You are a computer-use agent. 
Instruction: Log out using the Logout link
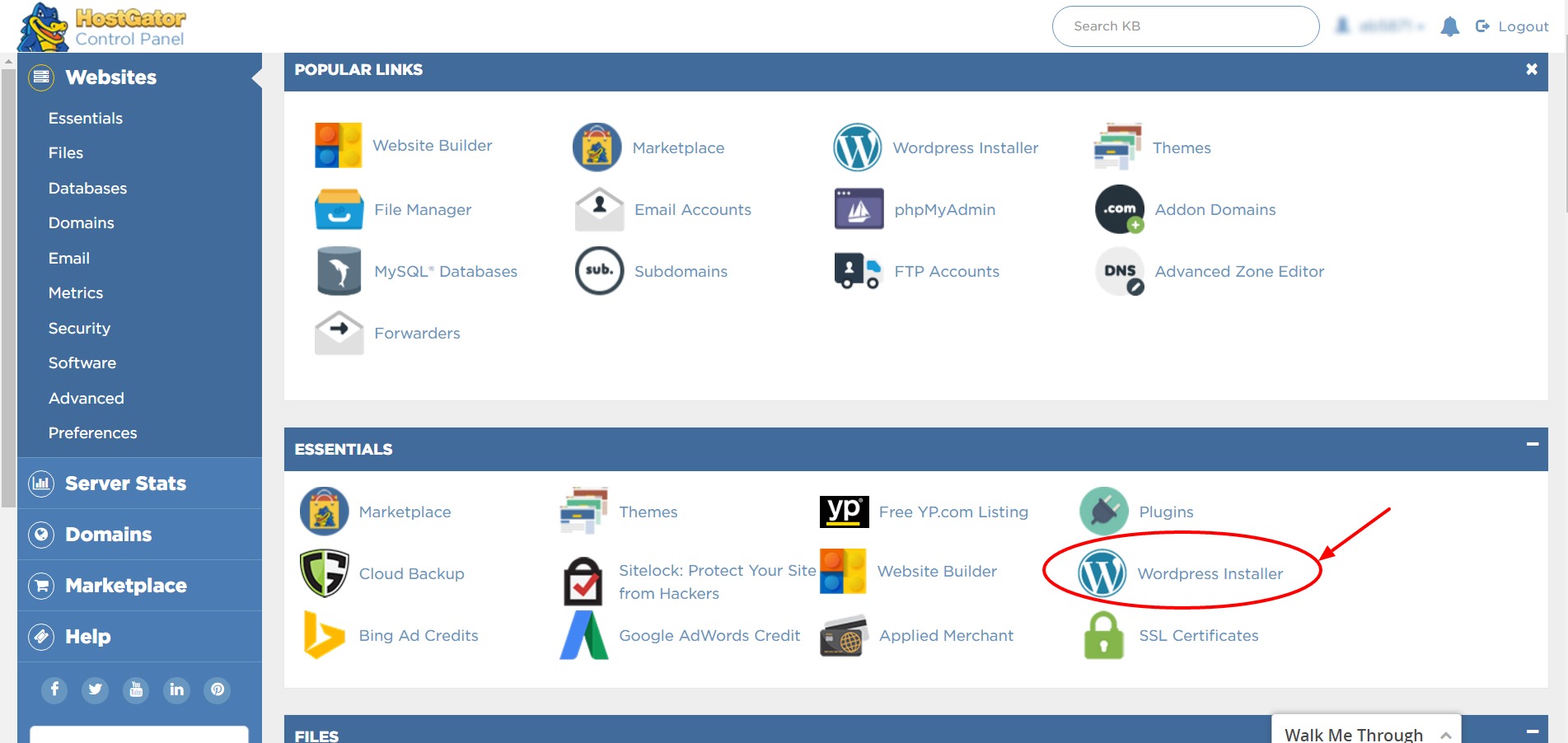[x=1512, y=26]
